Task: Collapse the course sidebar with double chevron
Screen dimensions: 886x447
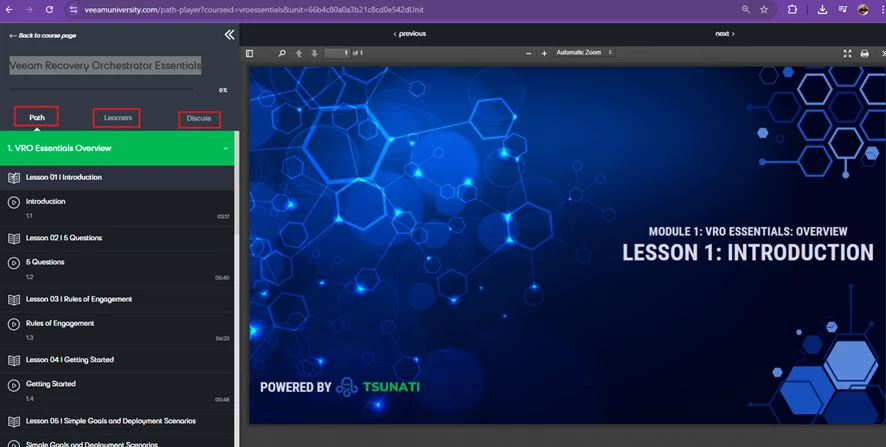Action: (229, 35)
